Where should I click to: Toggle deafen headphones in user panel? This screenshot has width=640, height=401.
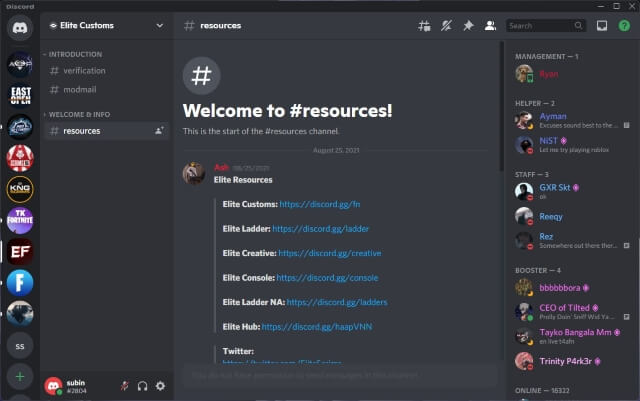point(143,385)
